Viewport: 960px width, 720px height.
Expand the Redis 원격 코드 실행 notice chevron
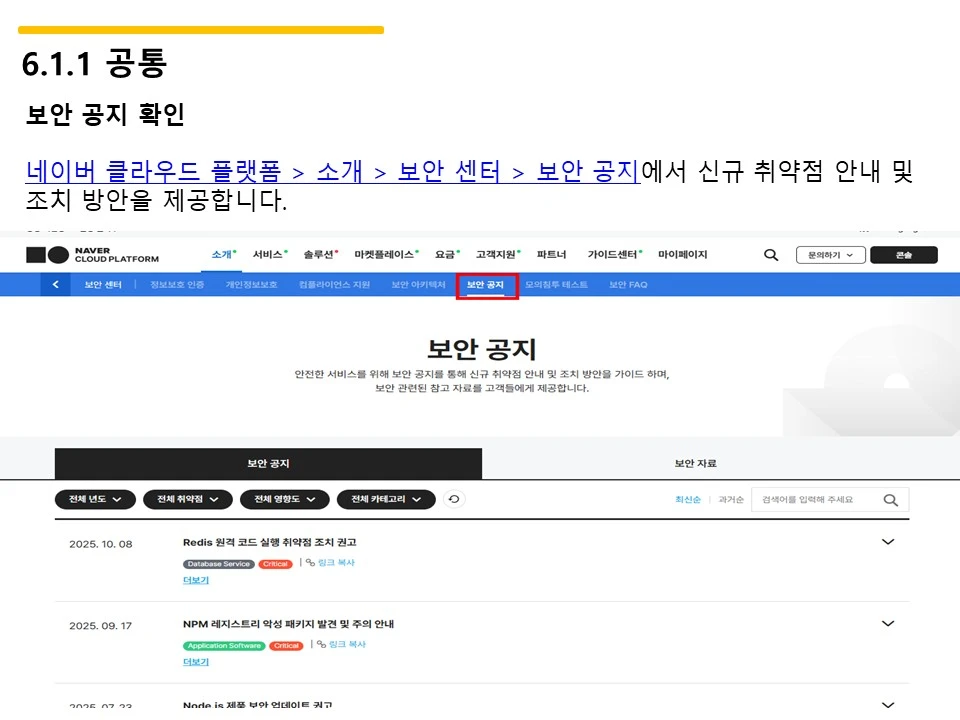pos(888,541)
